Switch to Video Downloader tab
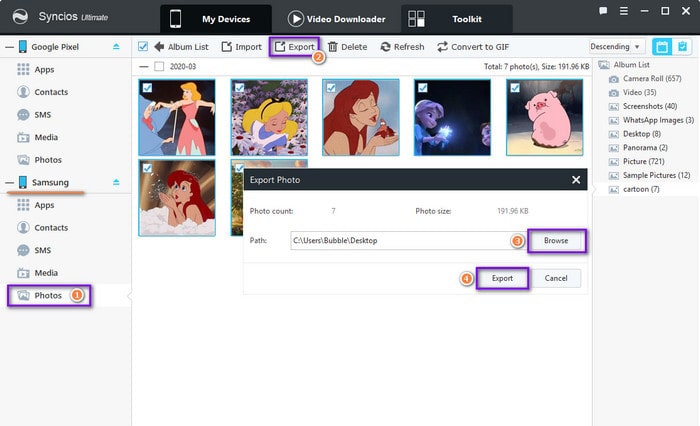 pos(336,19)
